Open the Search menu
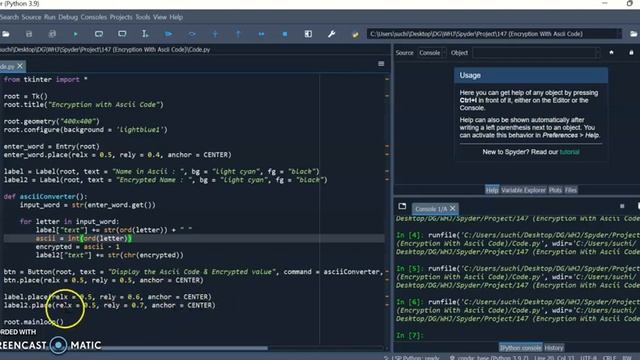Screen dimensions: 640x360 pyautogui.click(x=9, y=17)
